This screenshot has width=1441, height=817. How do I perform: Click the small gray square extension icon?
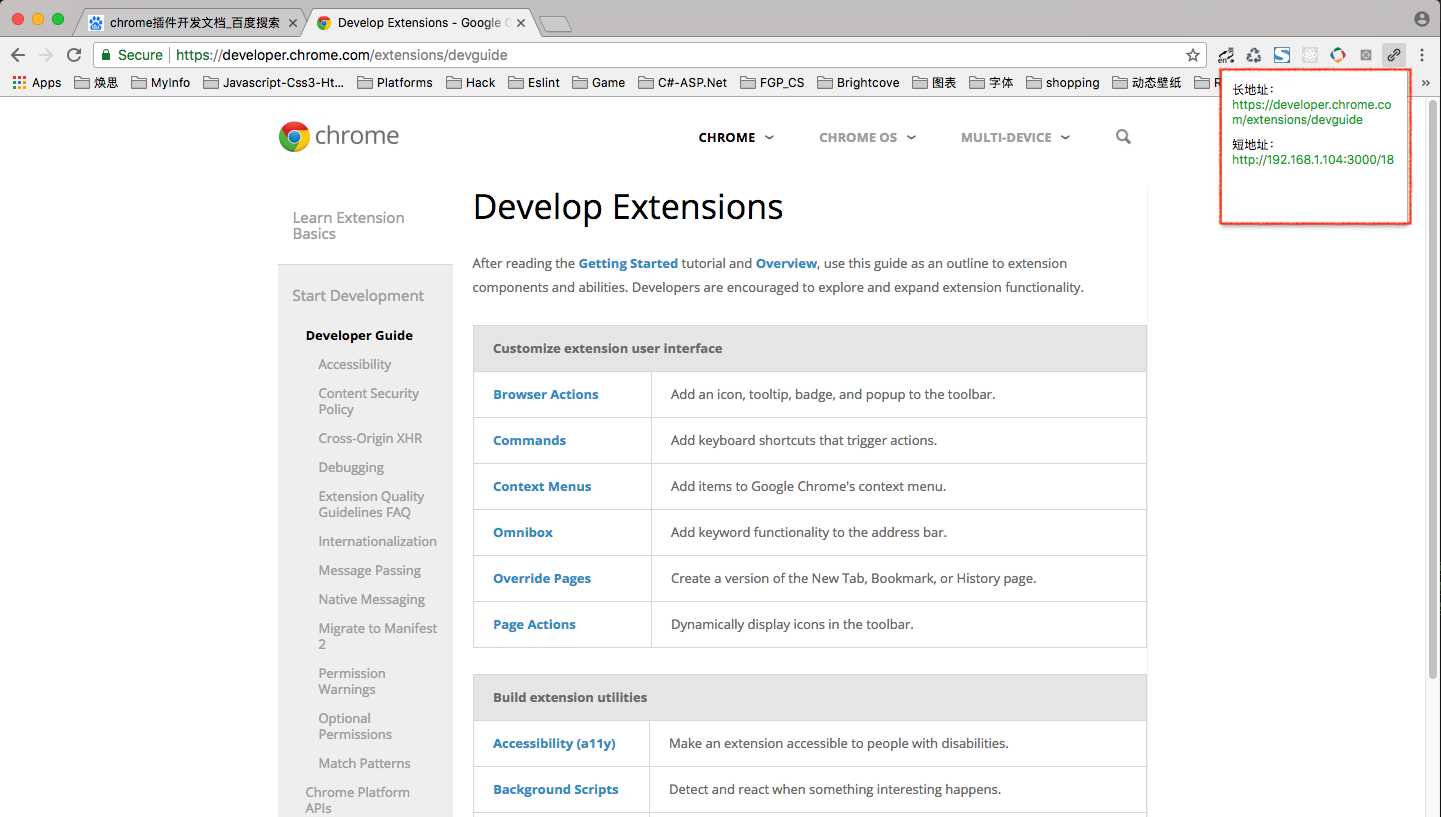click(1366, 55)
